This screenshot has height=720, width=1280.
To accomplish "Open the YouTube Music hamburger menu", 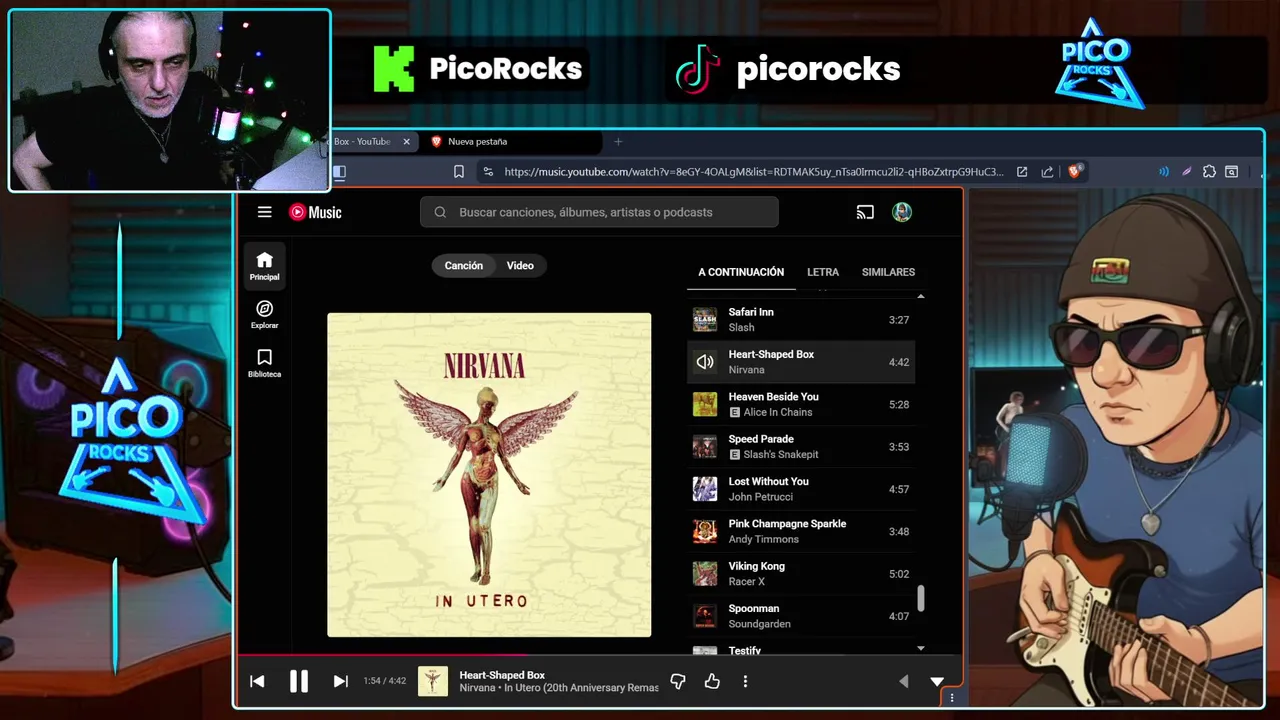I will pyautogui.click(x=264, y=212).
